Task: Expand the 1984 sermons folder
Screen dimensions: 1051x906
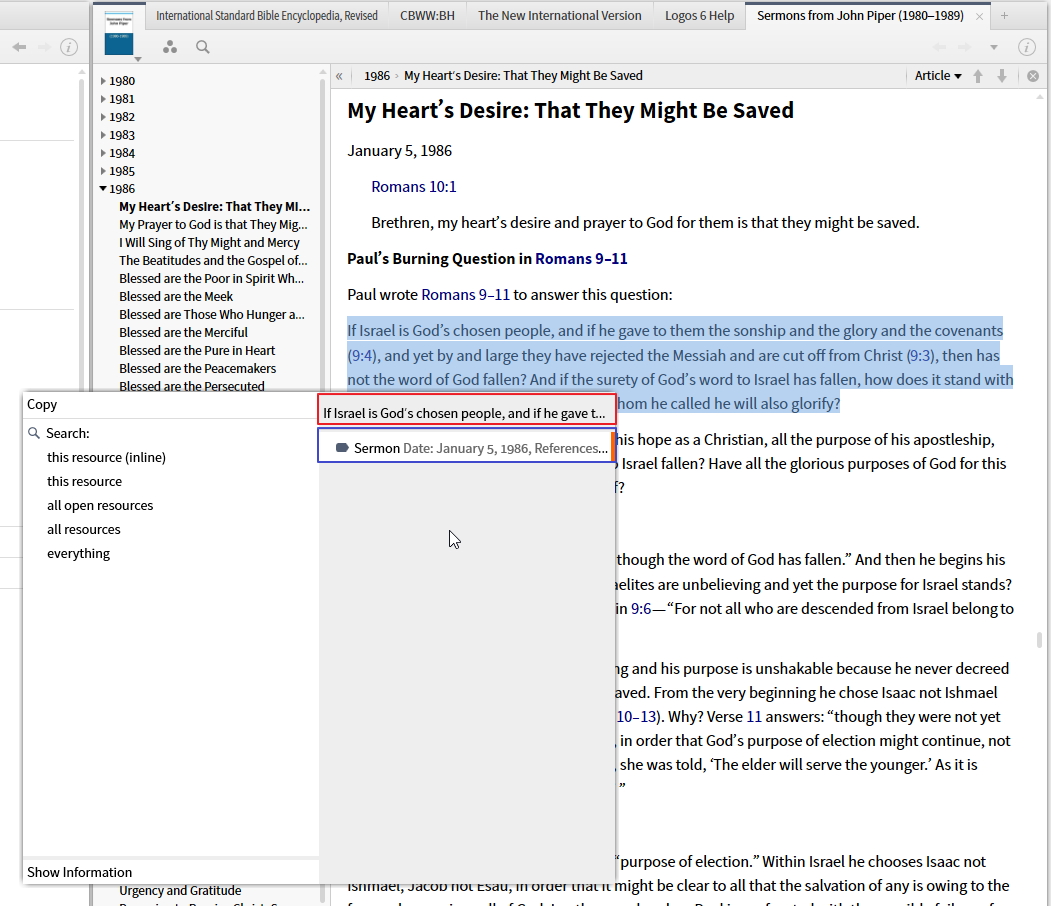Action: 103,153
